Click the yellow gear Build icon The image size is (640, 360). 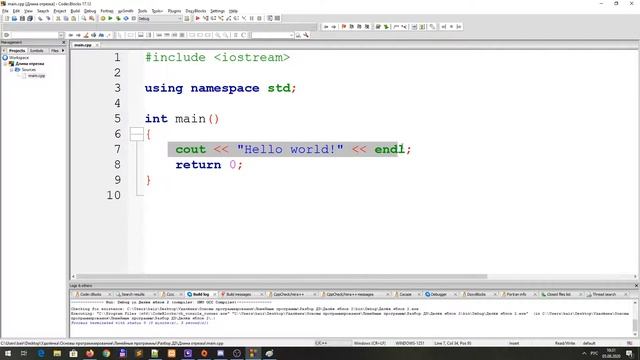tap(103, 18)
